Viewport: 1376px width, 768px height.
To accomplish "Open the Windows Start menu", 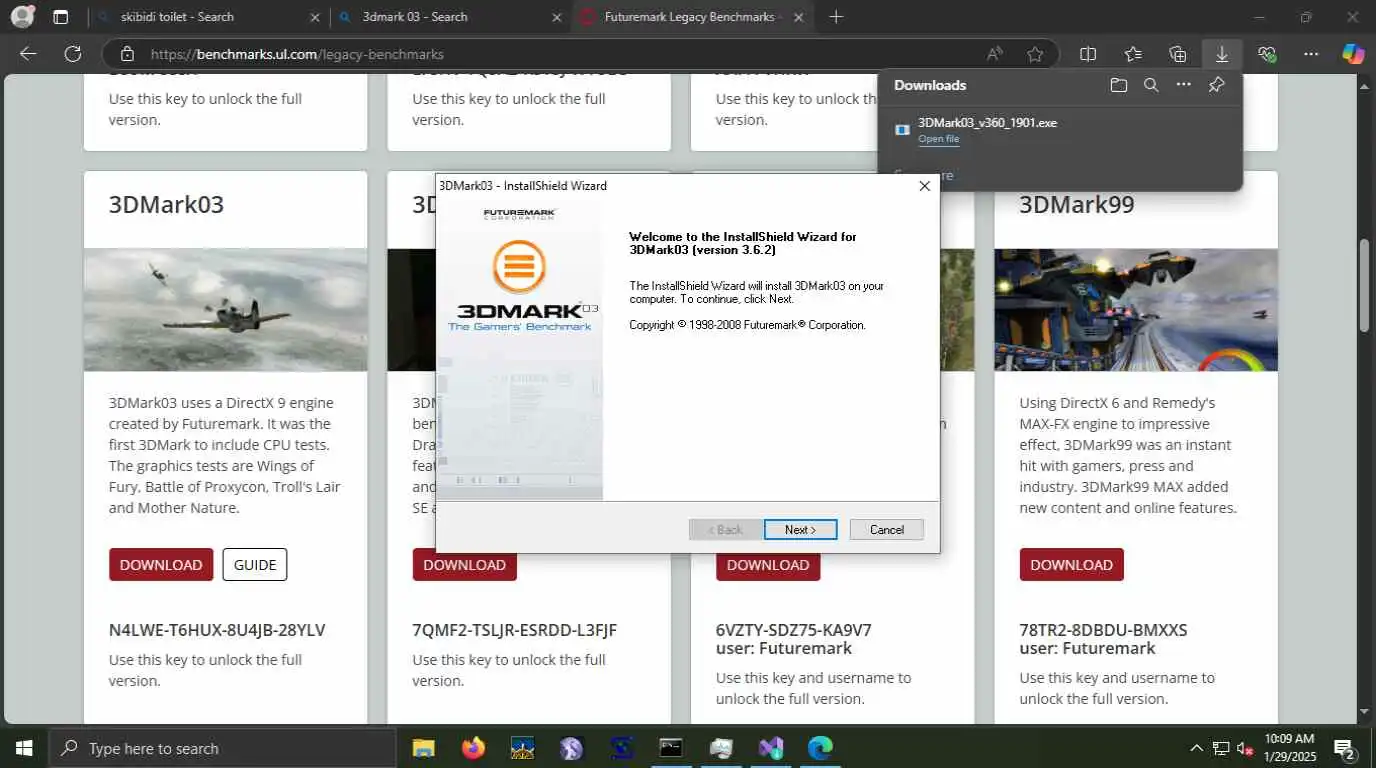I will (x=23, y=748).
